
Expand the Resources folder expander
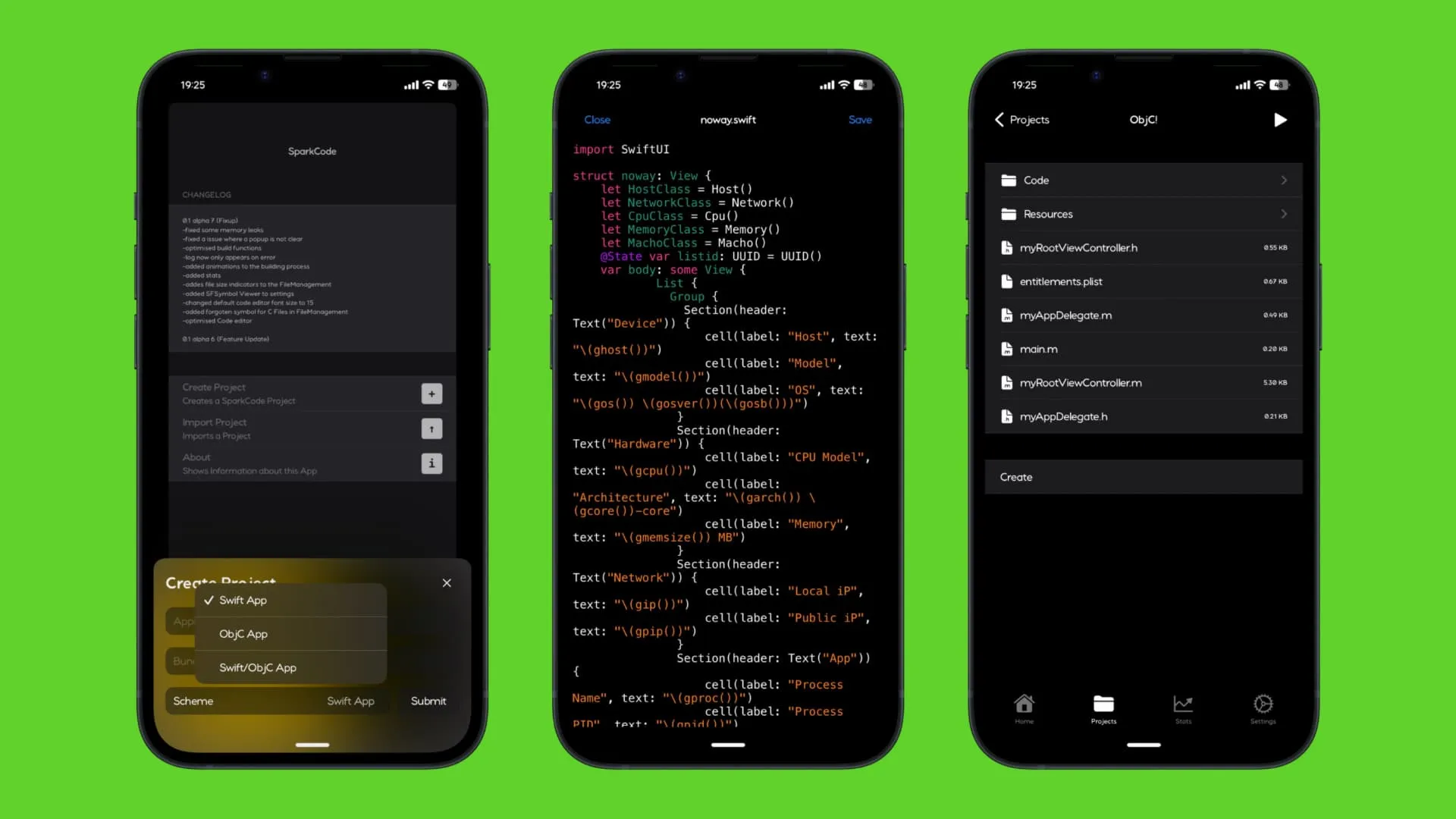(x=1284, y=213)
